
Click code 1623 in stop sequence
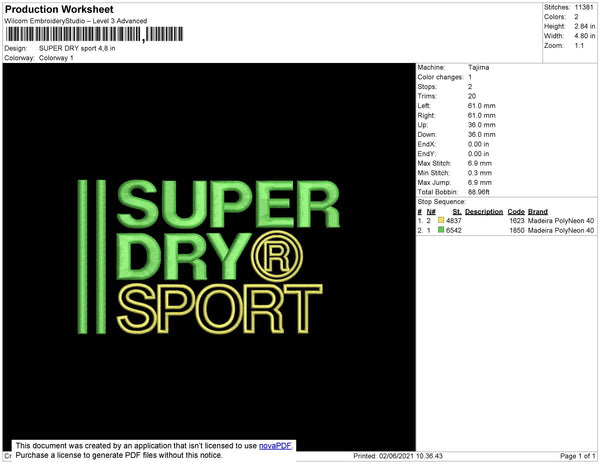(x=517, y=221)
